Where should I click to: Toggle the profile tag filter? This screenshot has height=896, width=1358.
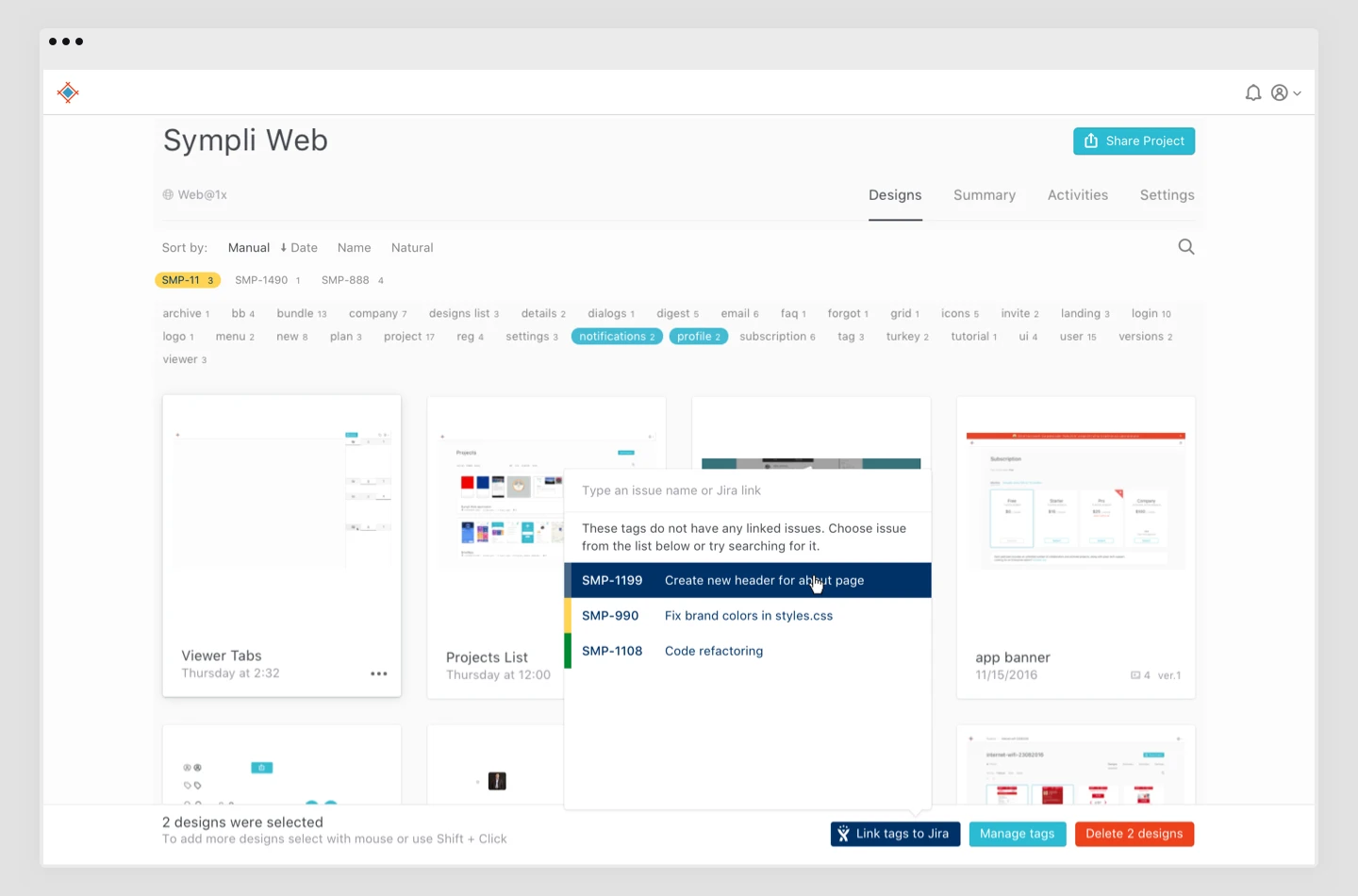698,337
